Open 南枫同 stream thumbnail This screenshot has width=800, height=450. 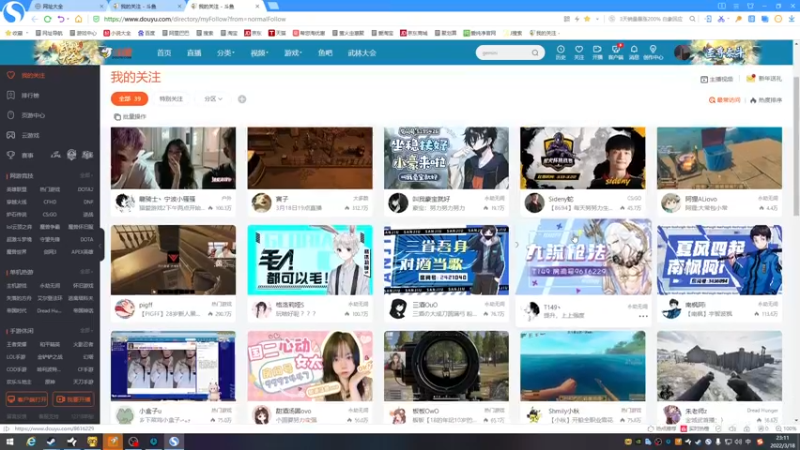719,260
